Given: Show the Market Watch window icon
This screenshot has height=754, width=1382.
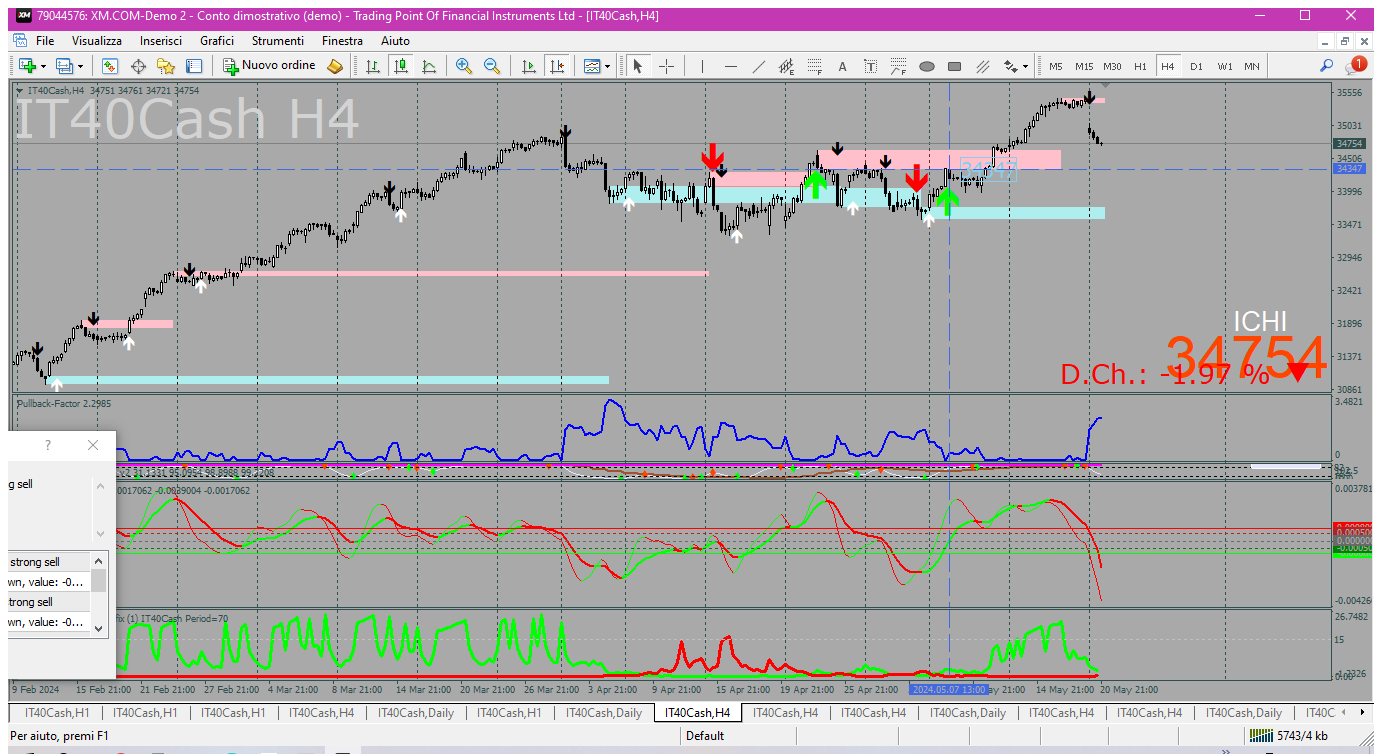Looking at the screenshot, I should point(110,66).
